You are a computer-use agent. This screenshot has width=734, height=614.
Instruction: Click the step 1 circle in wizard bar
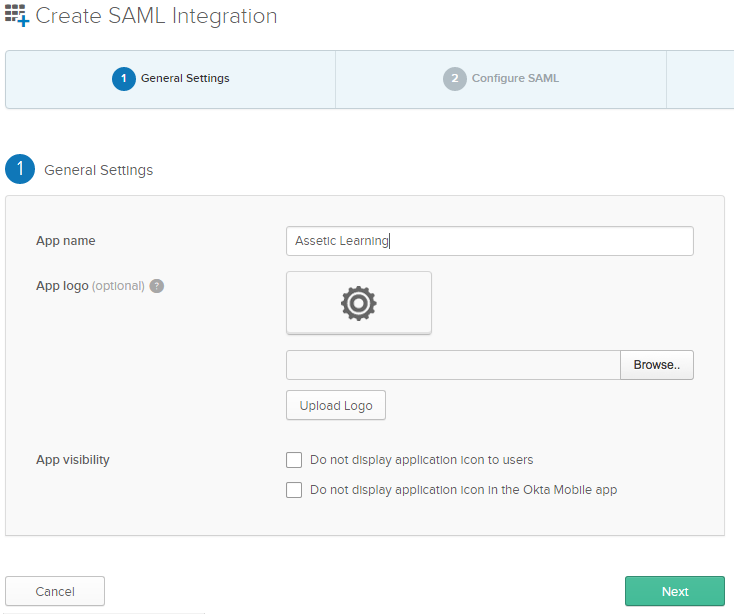coord(124,79)
